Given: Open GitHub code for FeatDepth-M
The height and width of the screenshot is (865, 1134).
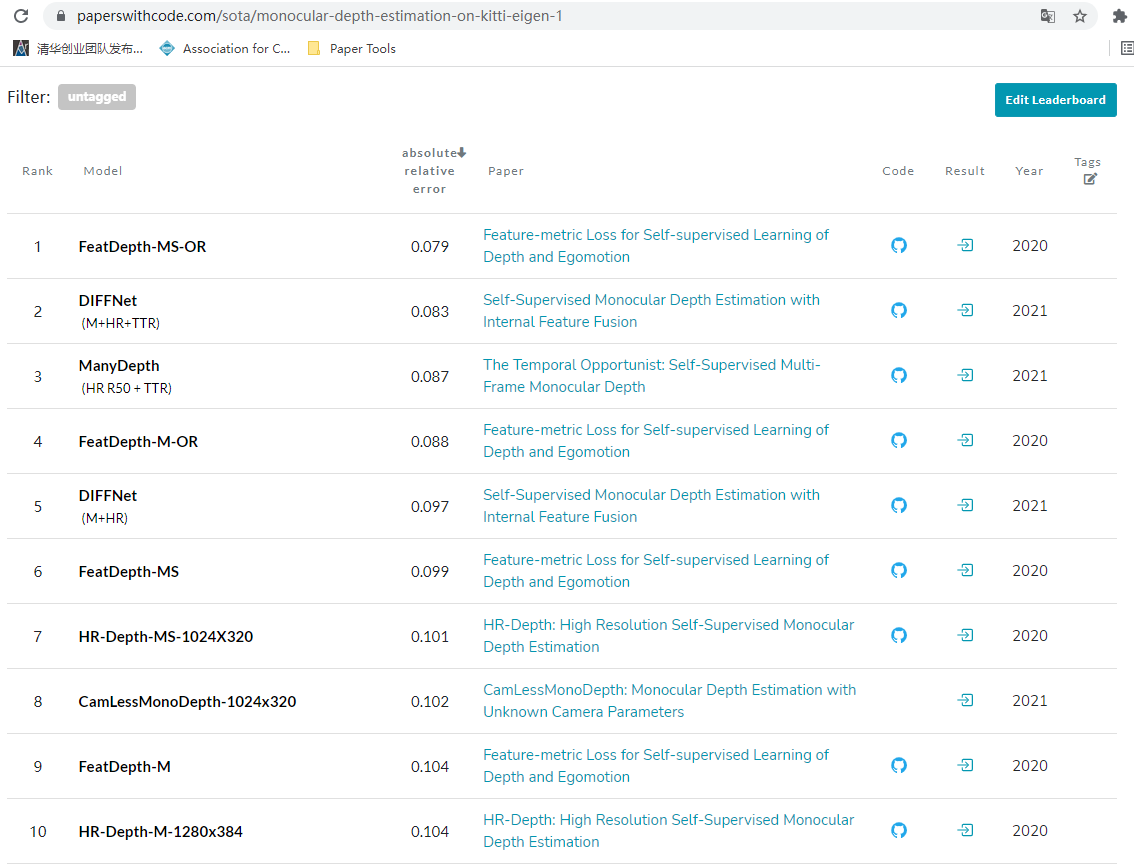Looking at the screenshot, I should [x=898, y=766].
